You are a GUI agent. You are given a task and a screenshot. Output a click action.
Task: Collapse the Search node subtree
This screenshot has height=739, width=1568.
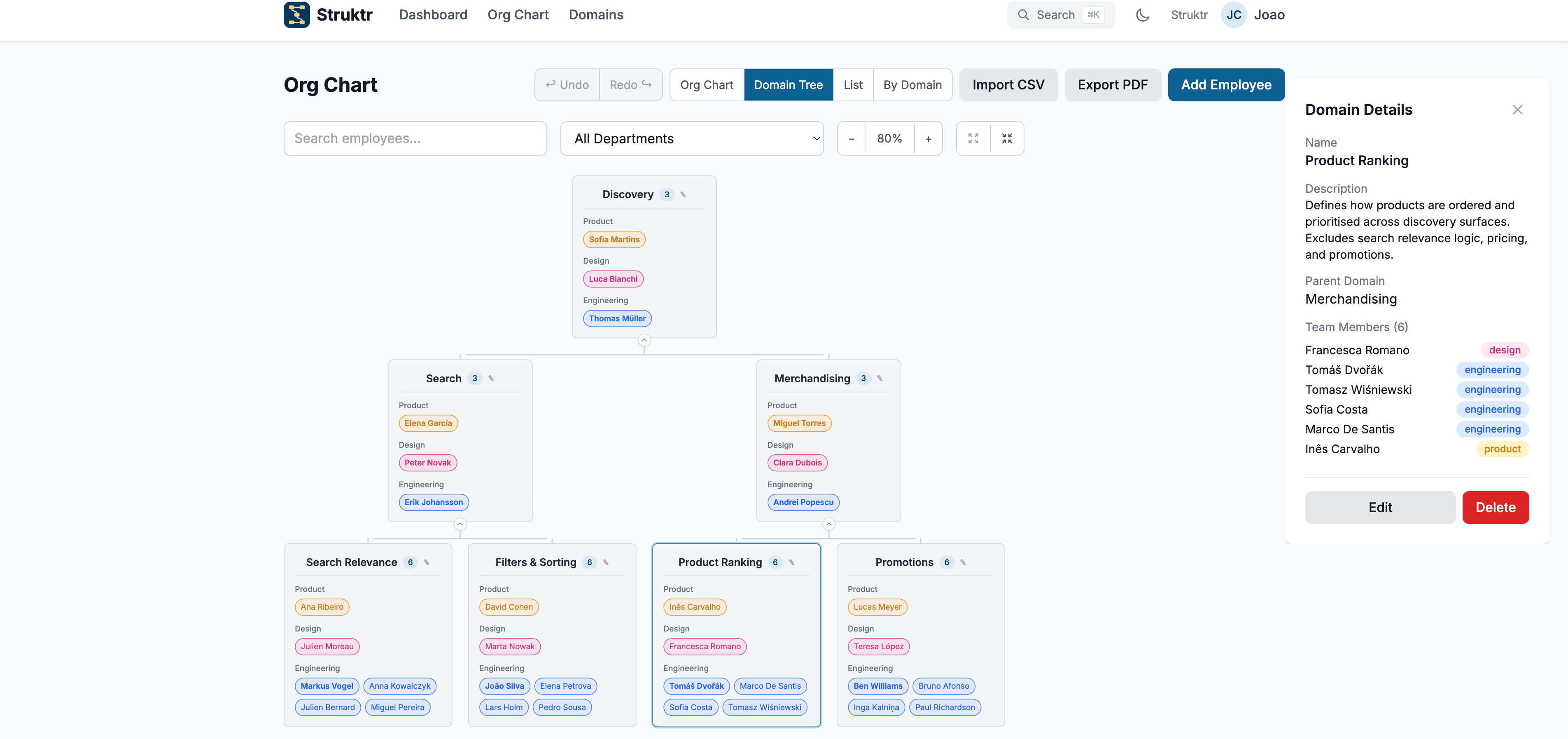pyautogui.click(x=460, y=524)
